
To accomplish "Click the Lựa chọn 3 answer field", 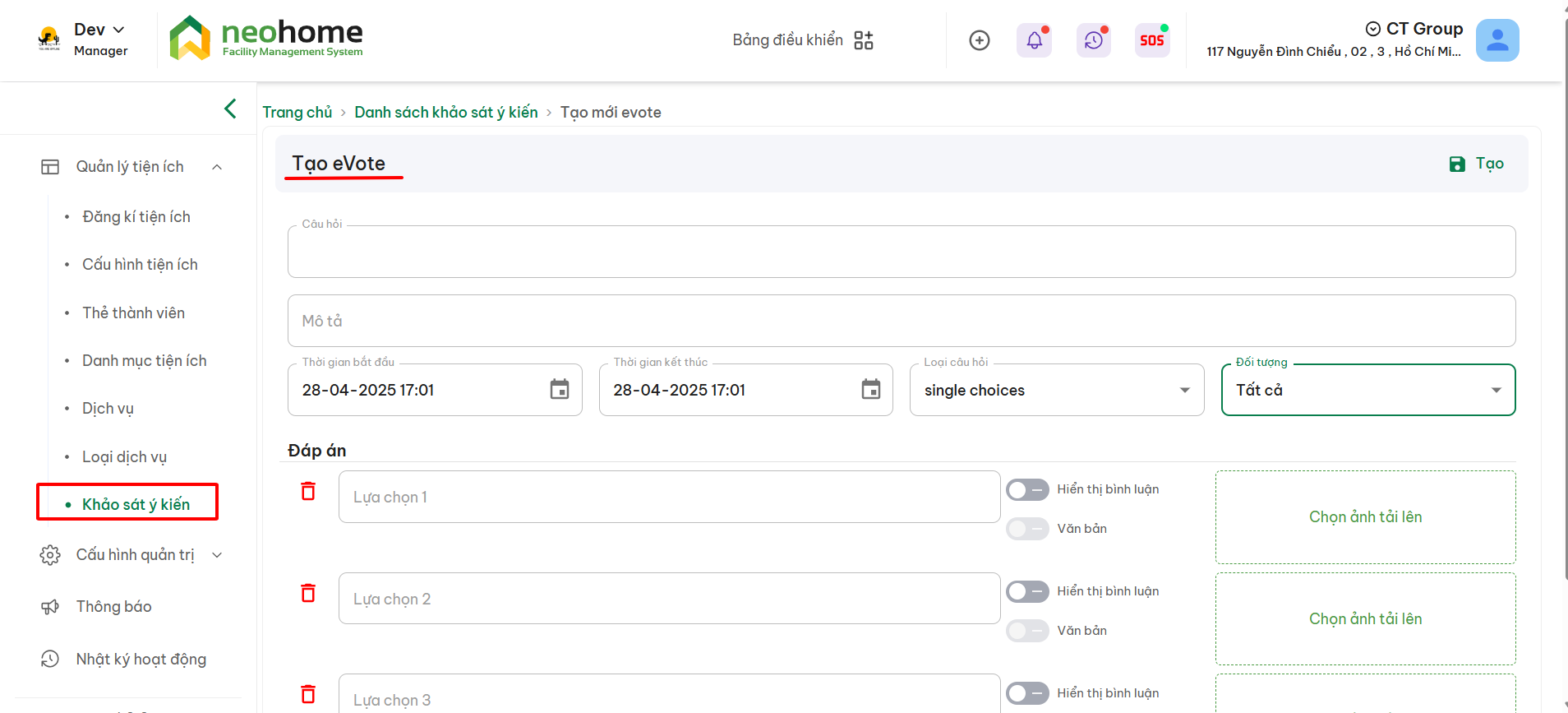I will pos(669,694).
